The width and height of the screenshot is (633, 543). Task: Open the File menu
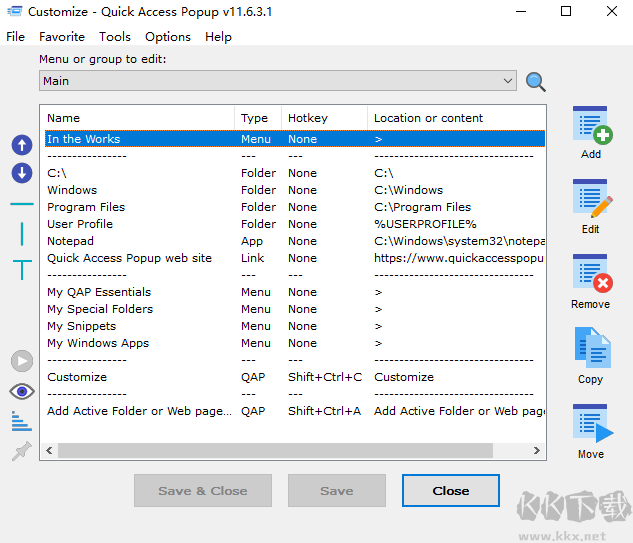tap(15, 37)
